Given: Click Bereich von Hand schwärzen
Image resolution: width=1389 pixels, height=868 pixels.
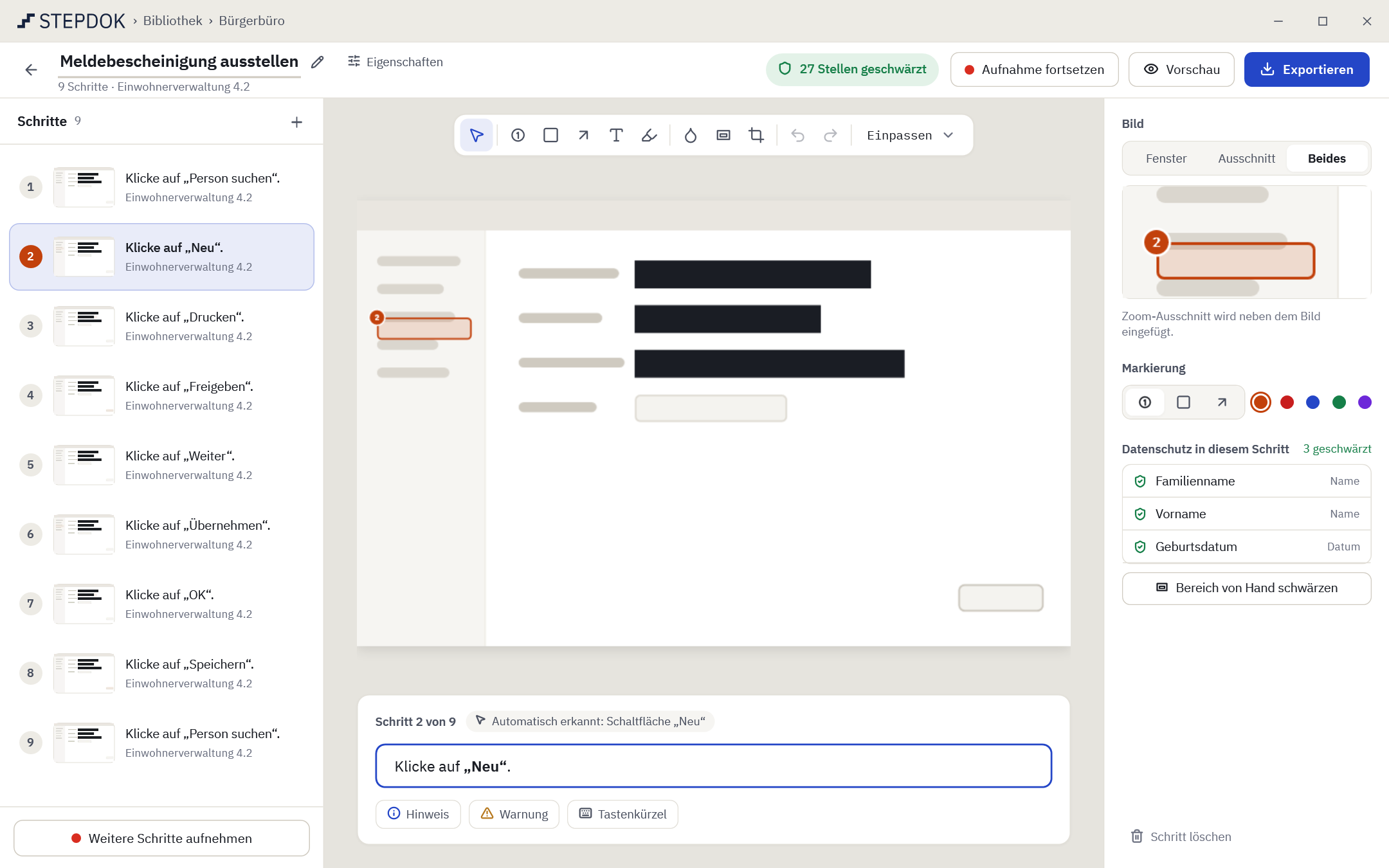Looking at the screenshot, I should 1246,588.
